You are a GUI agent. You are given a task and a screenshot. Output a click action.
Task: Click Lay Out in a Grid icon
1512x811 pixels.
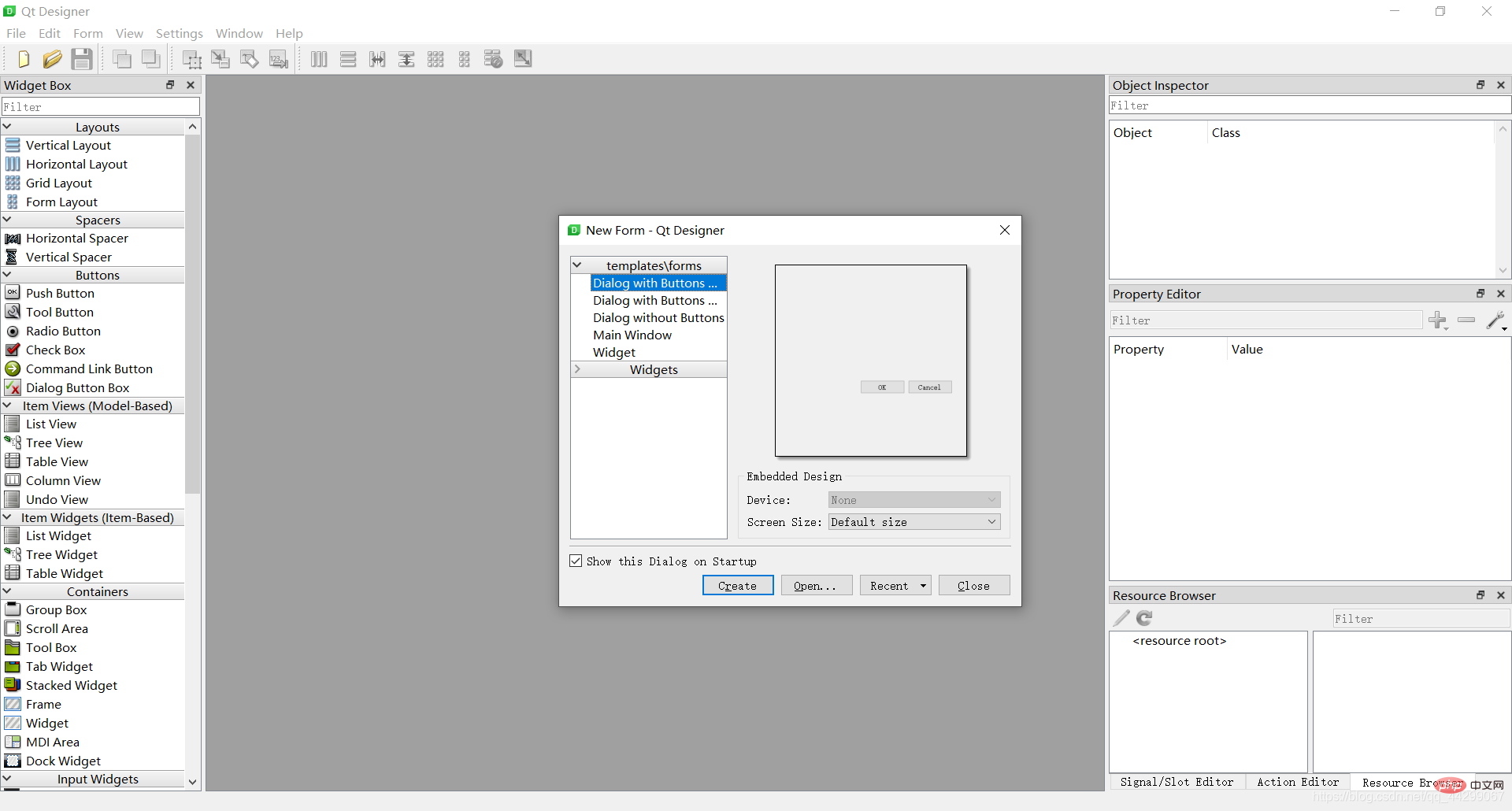(435, 59)
